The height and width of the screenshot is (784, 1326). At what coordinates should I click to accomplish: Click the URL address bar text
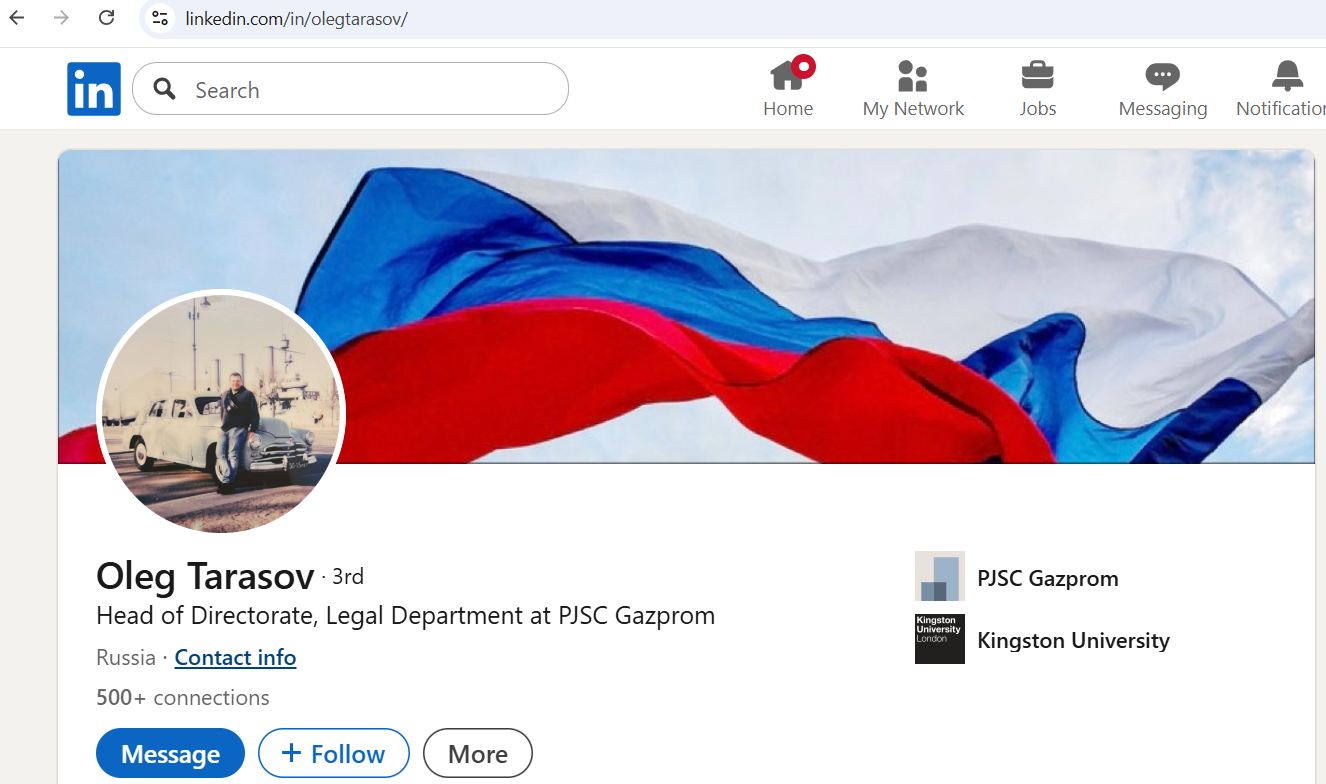296,19
